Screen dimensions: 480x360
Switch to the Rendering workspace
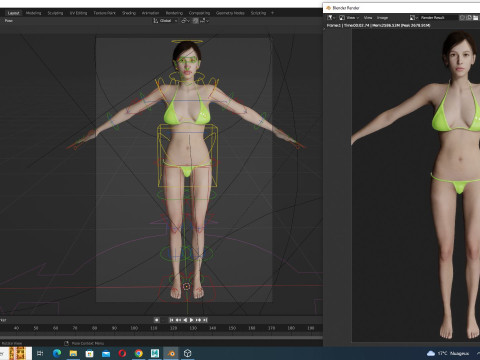pos(174,13)
